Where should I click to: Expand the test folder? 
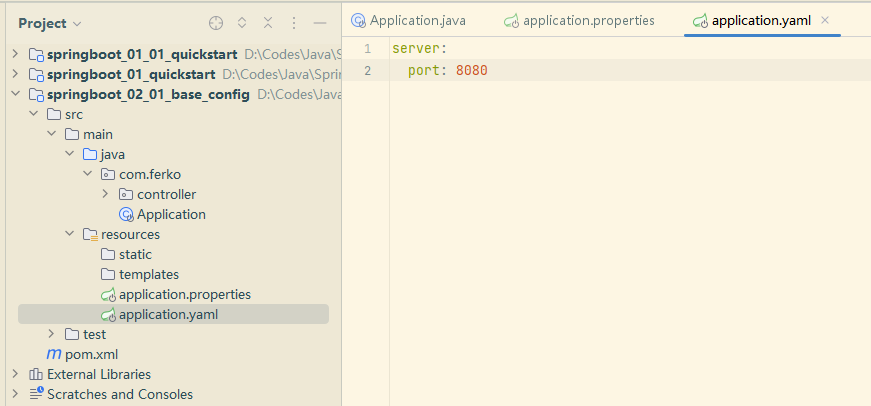51,334
